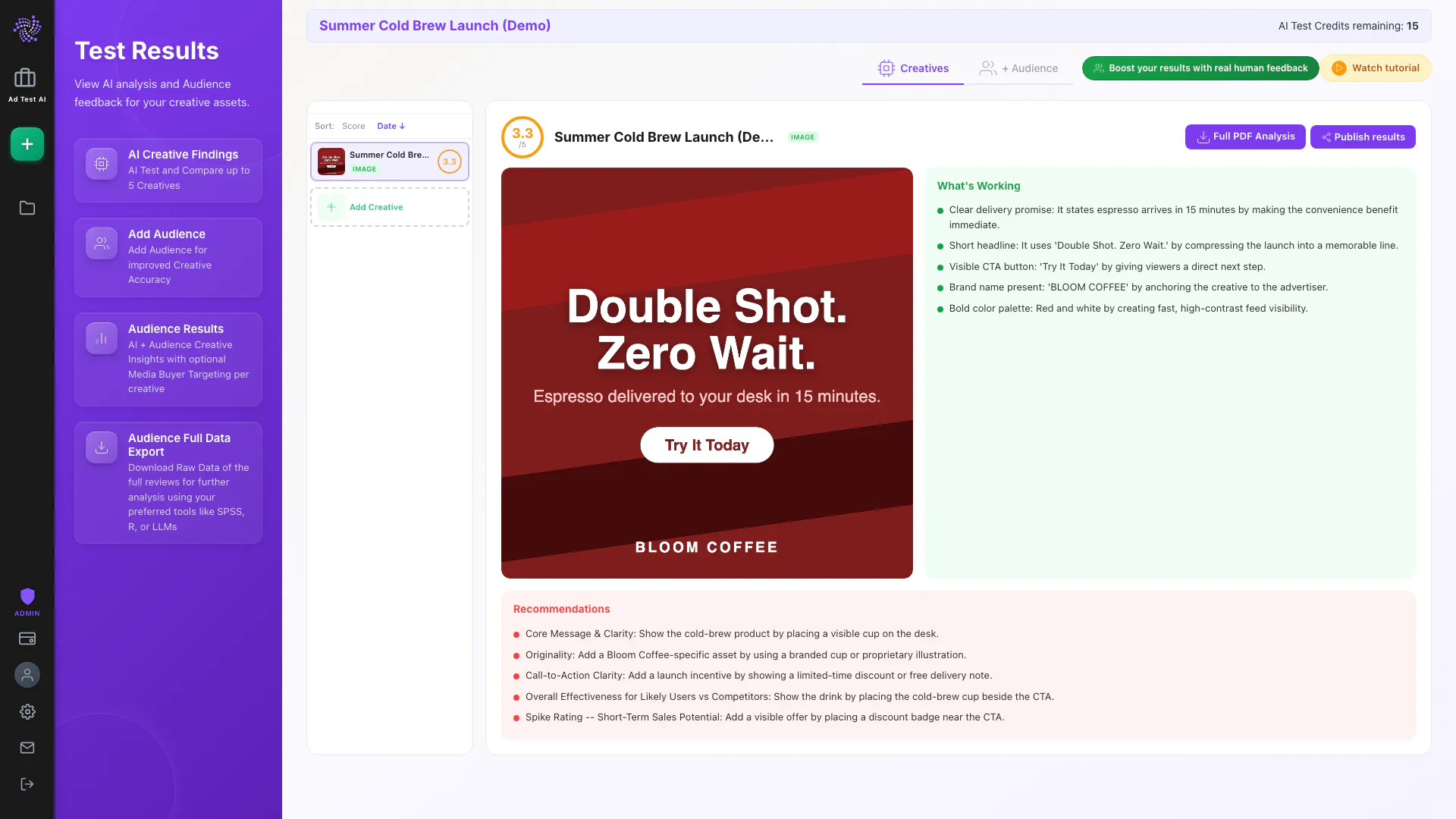Open the mail envelope icon
The image size is (1456, 819).
pos(27,748)
